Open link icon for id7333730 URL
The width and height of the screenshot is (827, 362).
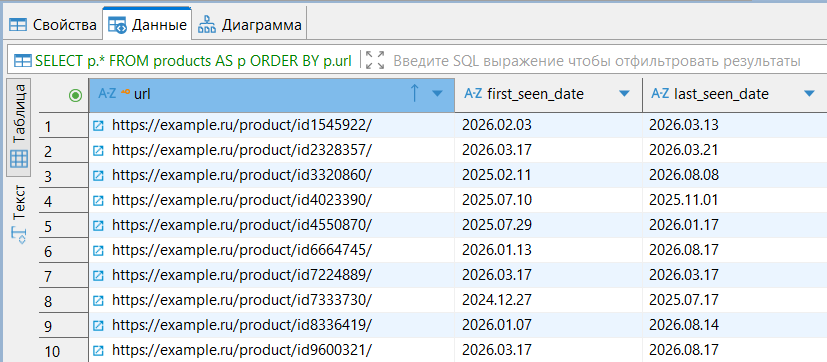point(98,300)
